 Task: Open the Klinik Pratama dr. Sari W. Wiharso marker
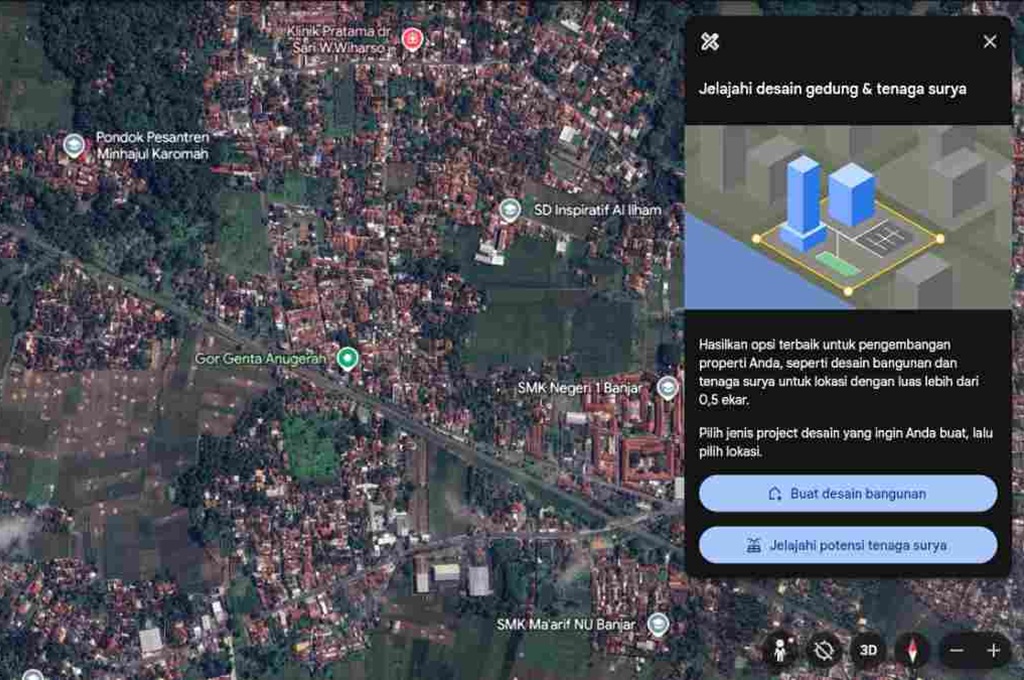click(411, 39)
